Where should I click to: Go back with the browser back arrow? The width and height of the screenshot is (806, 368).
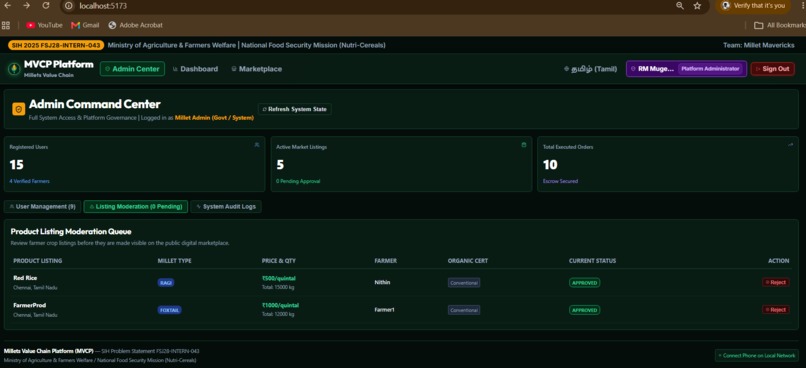(x=7, y=6)
